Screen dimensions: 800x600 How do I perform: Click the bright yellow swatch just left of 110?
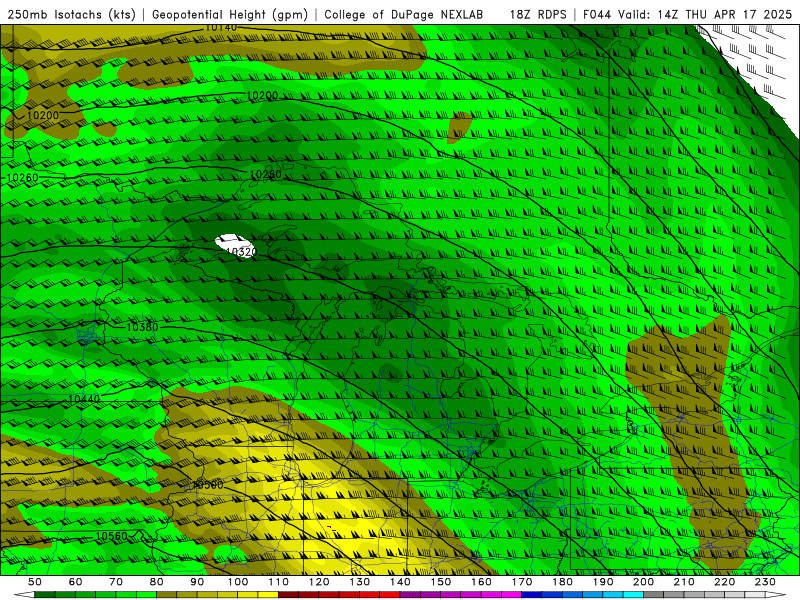click(x=268, y=595)
